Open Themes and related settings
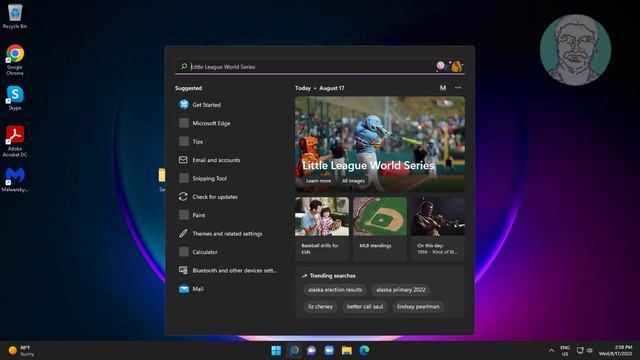The image size is (640, 360). tap(228, 233)
